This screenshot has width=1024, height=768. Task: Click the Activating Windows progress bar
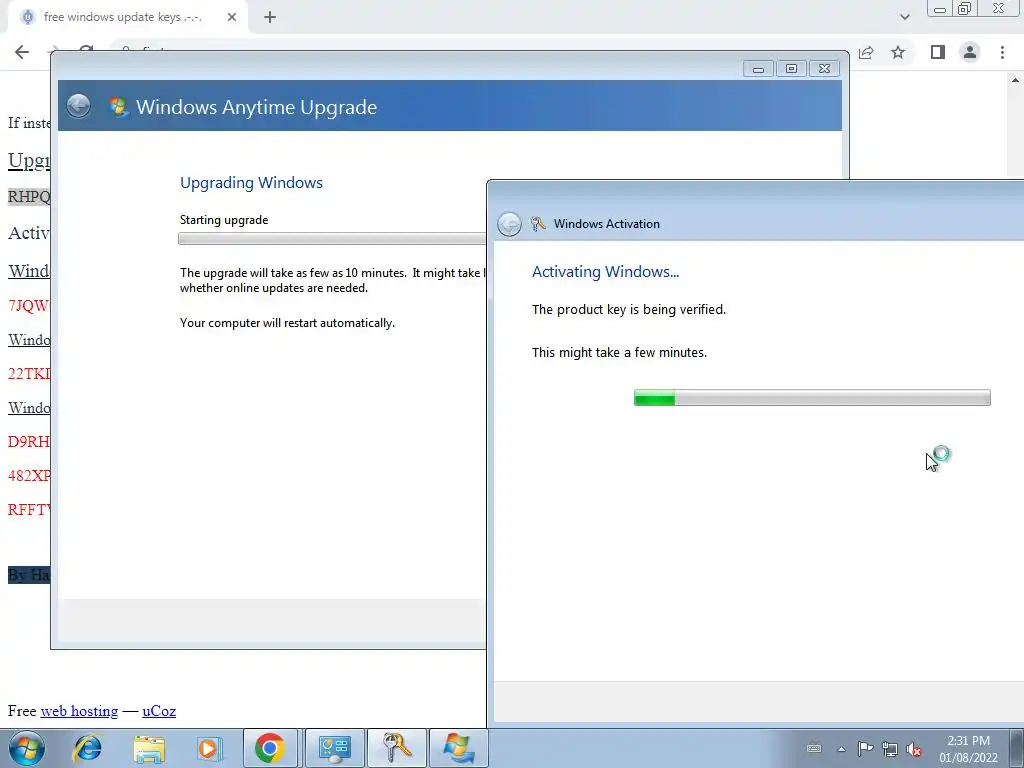click(812, 397)
